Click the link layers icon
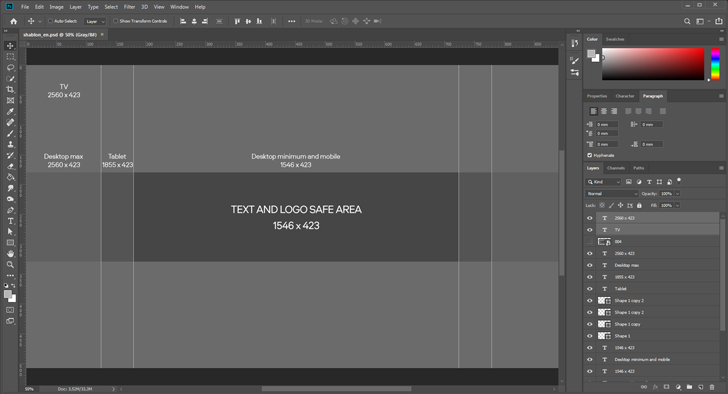Screen dimensions: 728x394 (x=644, y=387)
